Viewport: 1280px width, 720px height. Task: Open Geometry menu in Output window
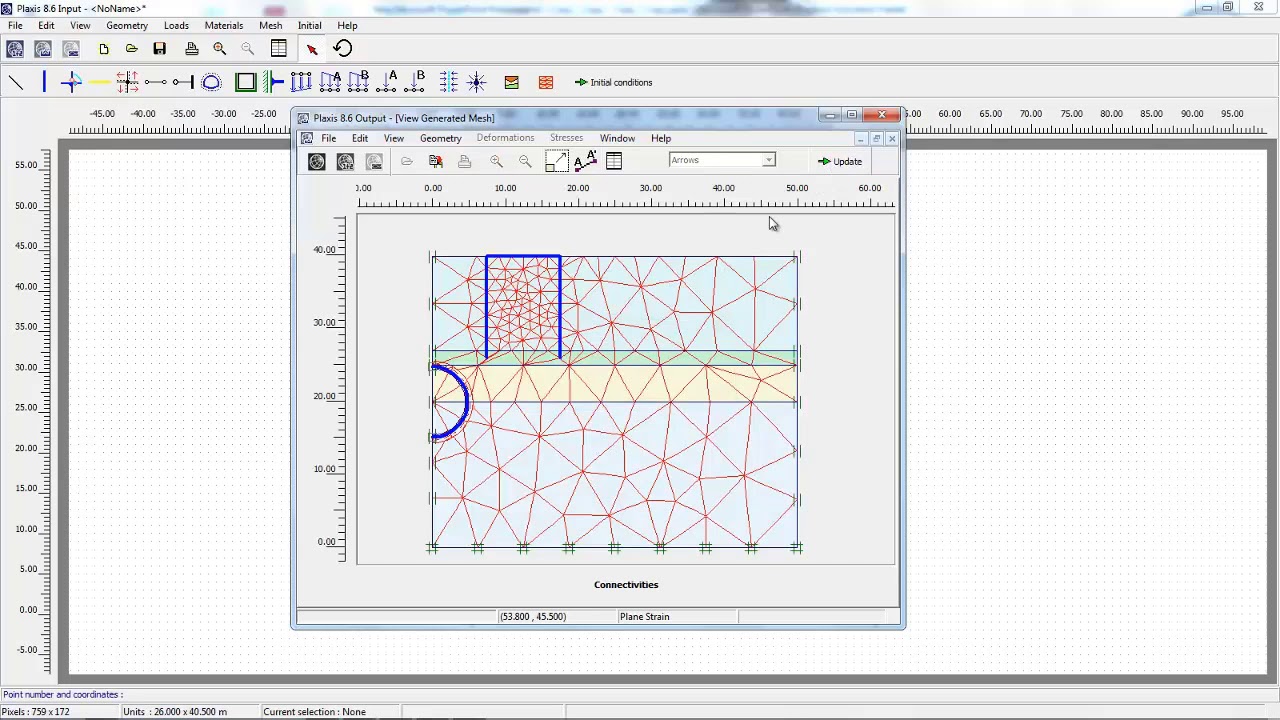pyautogui.click(x=440, y=138)
